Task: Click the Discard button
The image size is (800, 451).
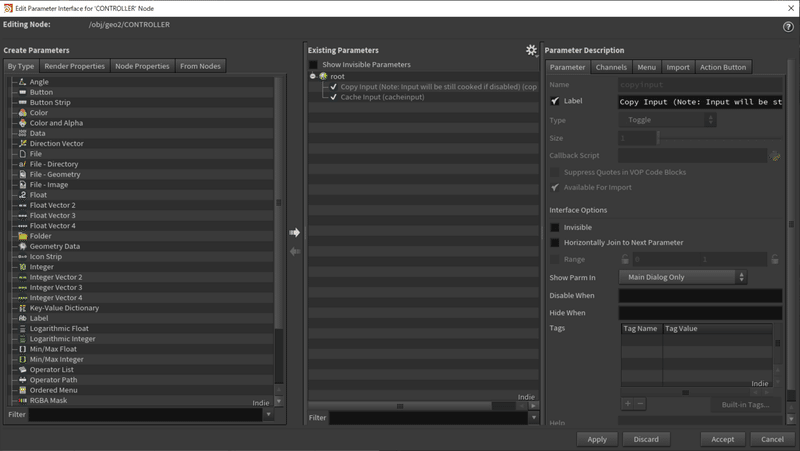Action: click(646, 439)
